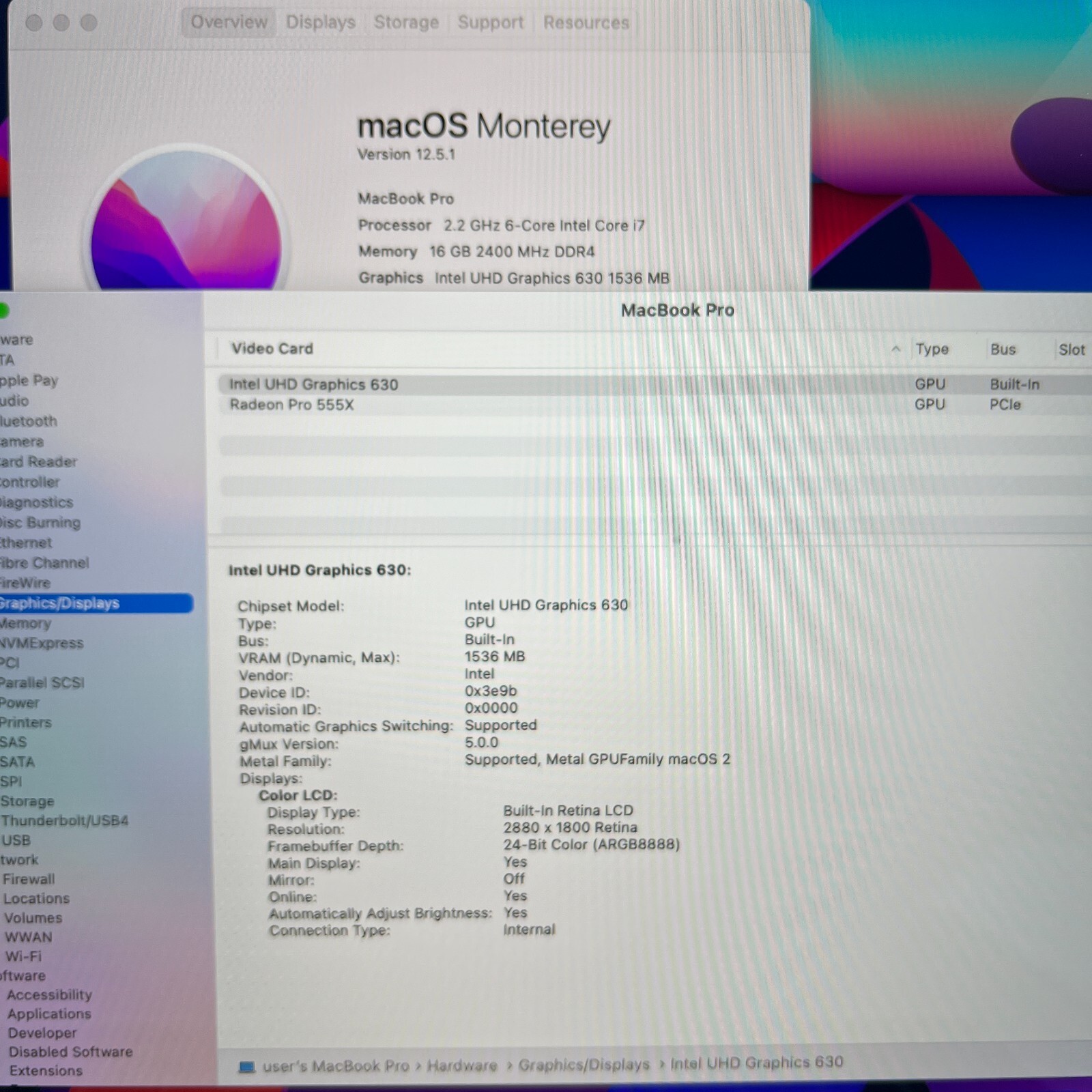Sort by Bus column header

pos(1003,349)
